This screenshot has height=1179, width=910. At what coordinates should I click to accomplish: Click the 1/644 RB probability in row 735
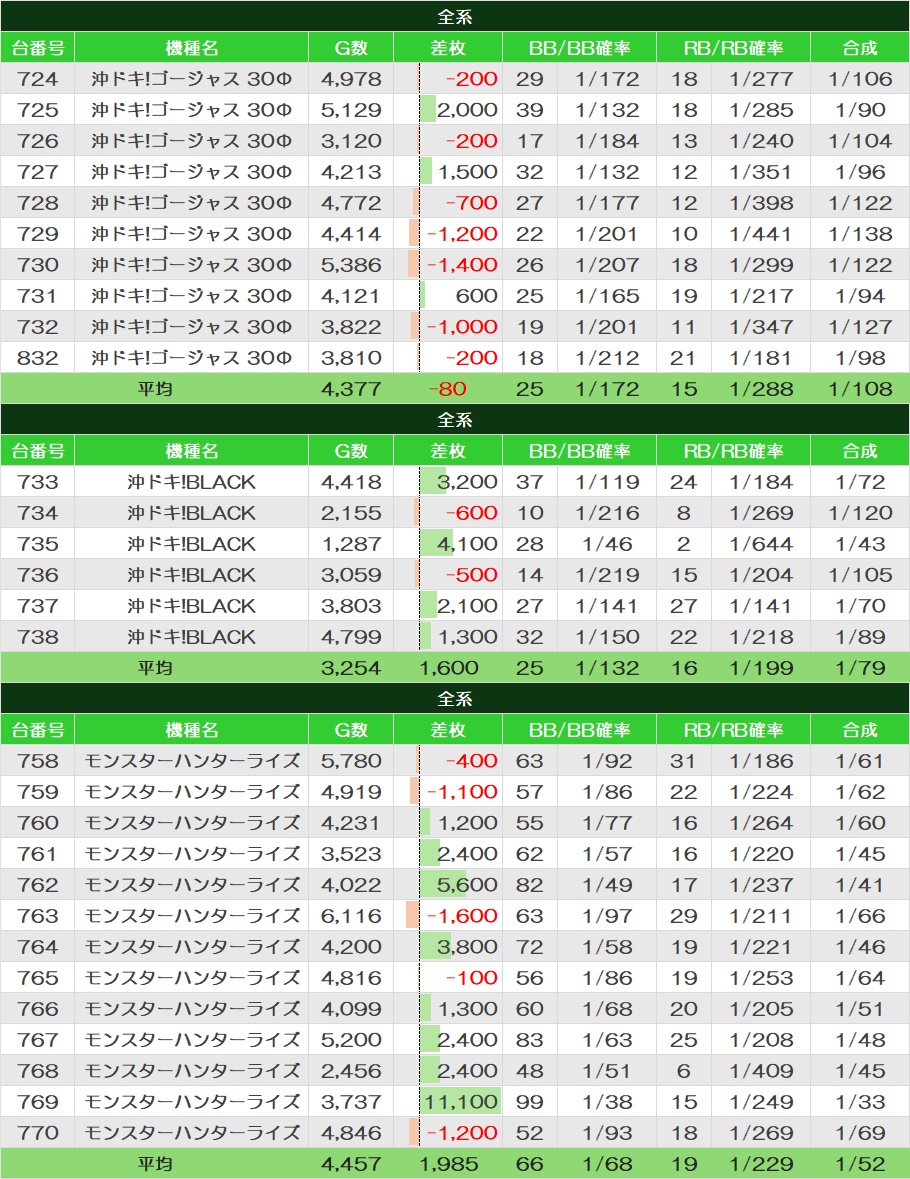pyautogui.click(x=761, y=544)
